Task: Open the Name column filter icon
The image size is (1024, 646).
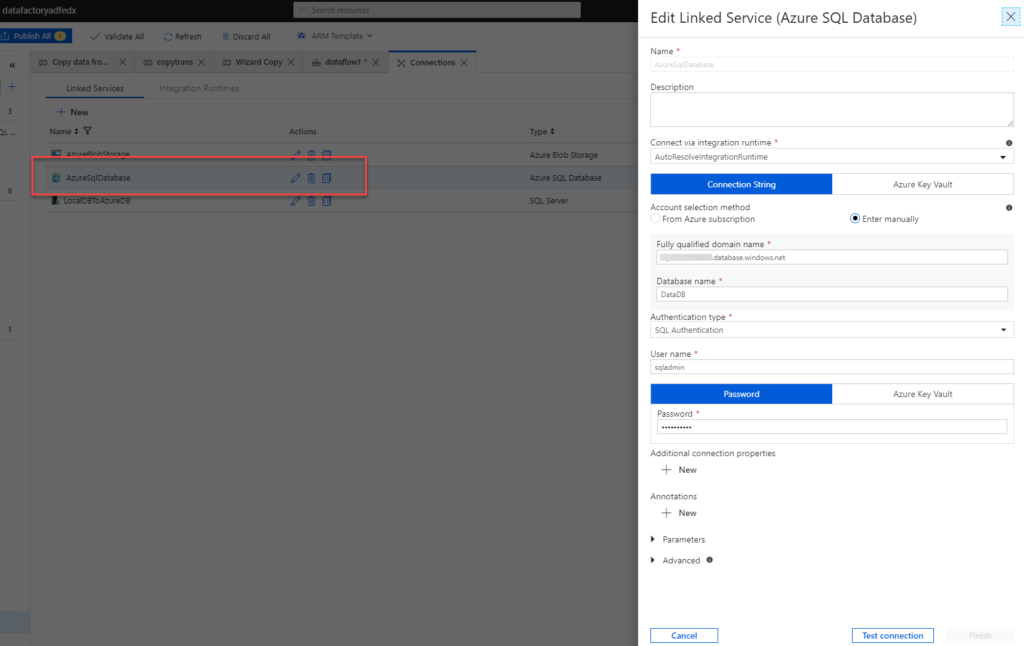Action: pyautogui.click(x=88, y=131)
